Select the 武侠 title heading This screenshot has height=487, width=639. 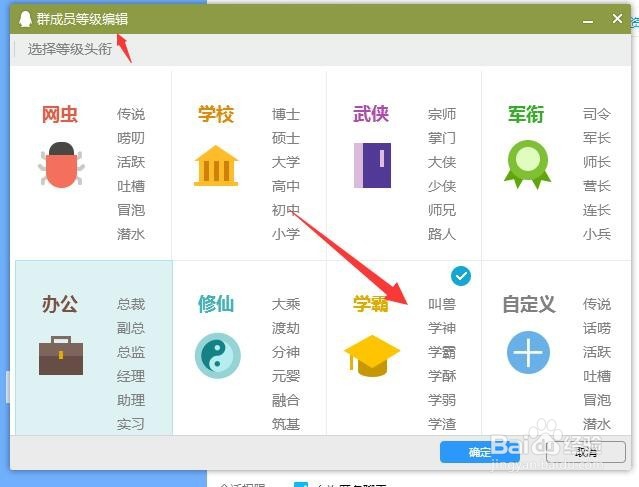coord(371,114)
